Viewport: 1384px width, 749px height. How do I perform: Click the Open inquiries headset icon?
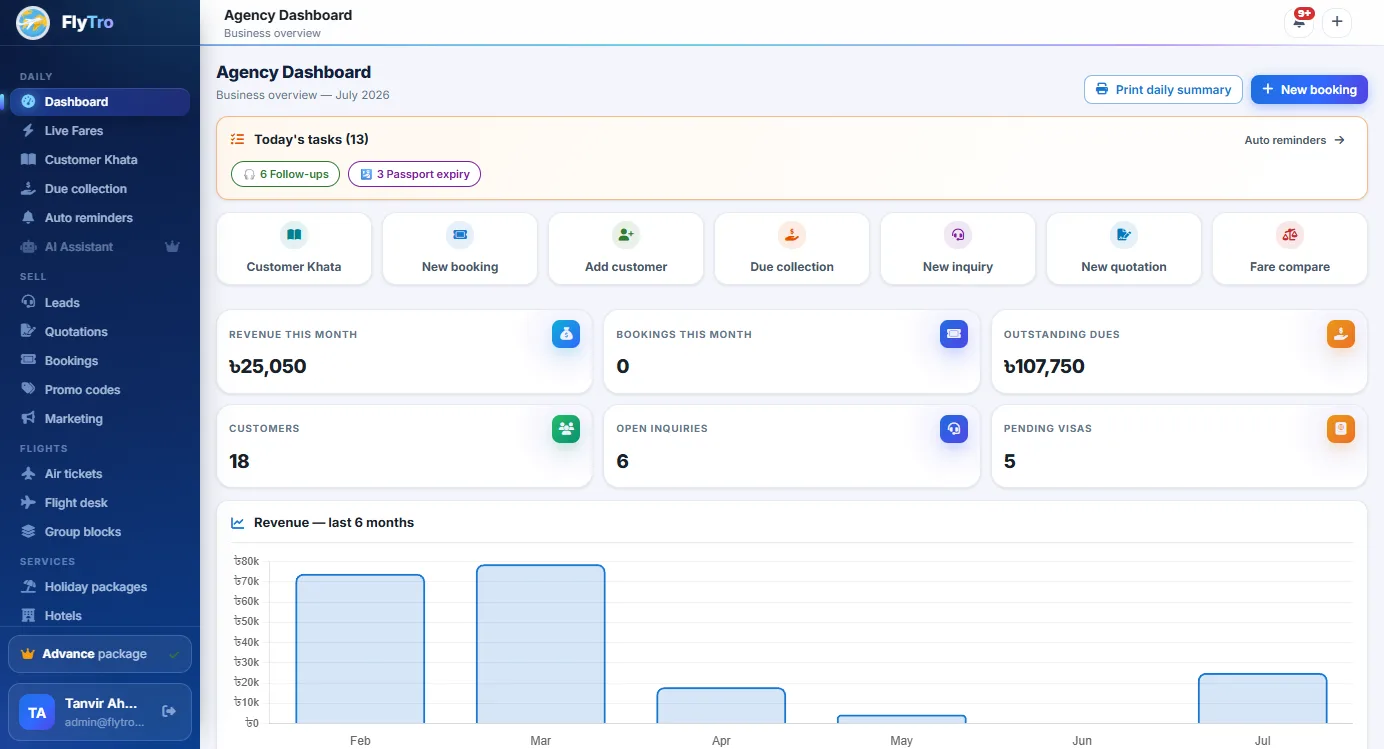[954, 429]
